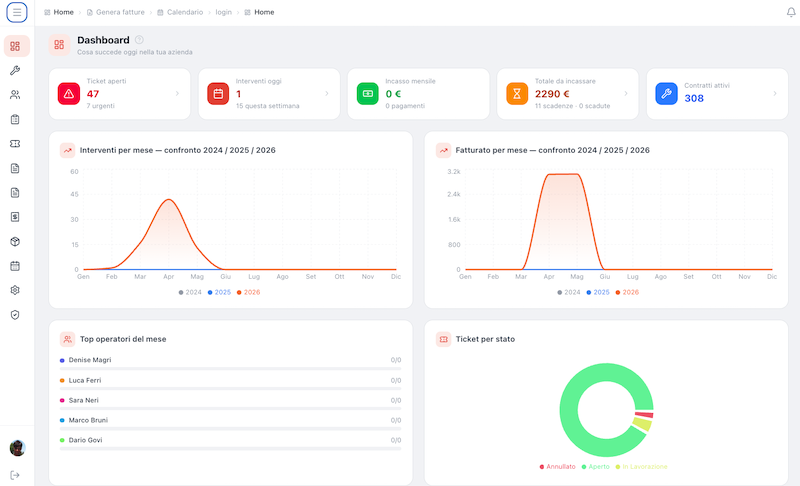The image size is (800, 486).
Task: Expand the Ticket aperti card chevron
Action: [178, 94]
